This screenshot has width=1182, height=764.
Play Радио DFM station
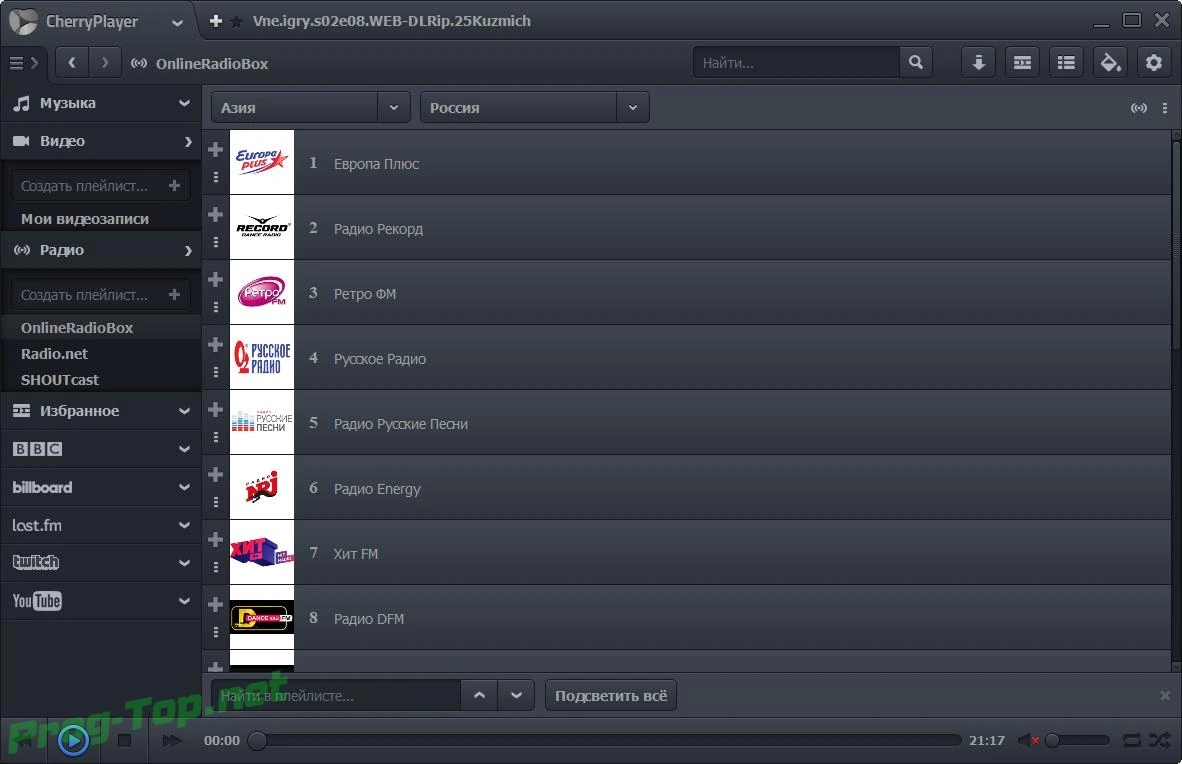[369, 618]
